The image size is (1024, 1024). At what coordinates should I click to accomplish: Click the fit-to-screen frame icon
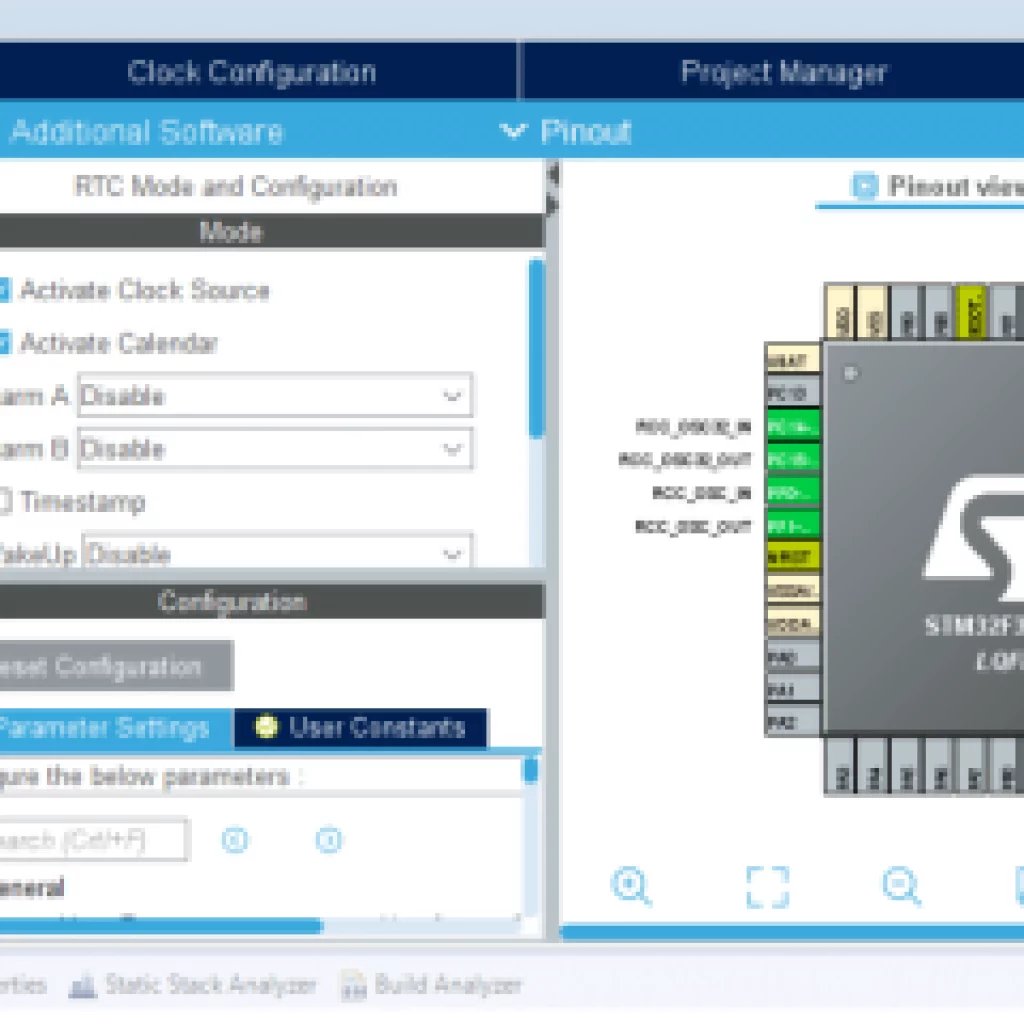pyautogui.click(x=767, y=886)
